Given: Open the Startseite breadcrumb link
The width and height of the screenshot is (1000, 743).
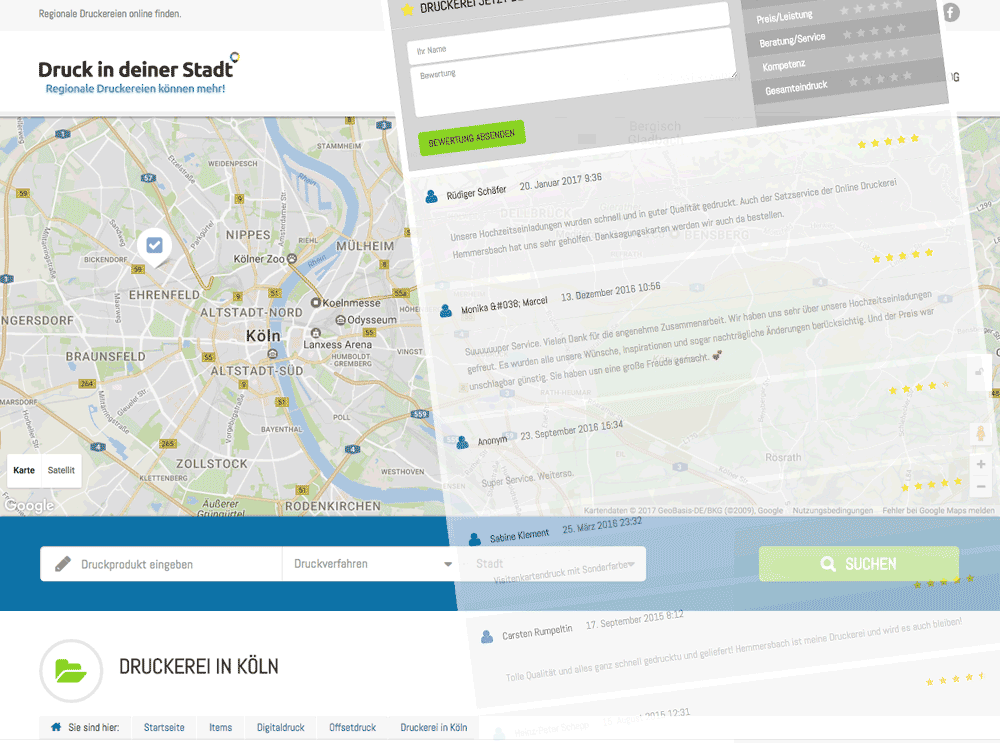Looking at the screenshot, I should [x=164, y=728].
